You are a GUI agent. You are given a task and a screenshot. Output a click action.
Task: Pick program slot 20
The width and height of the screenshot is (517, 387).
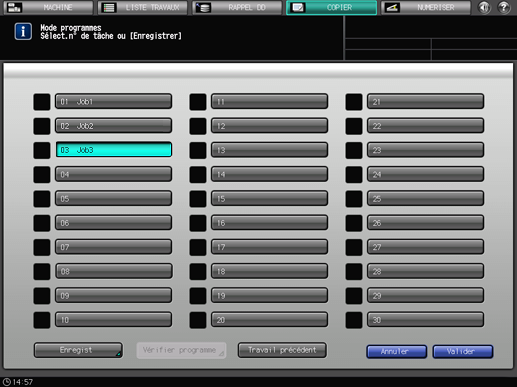coord(269,320)
